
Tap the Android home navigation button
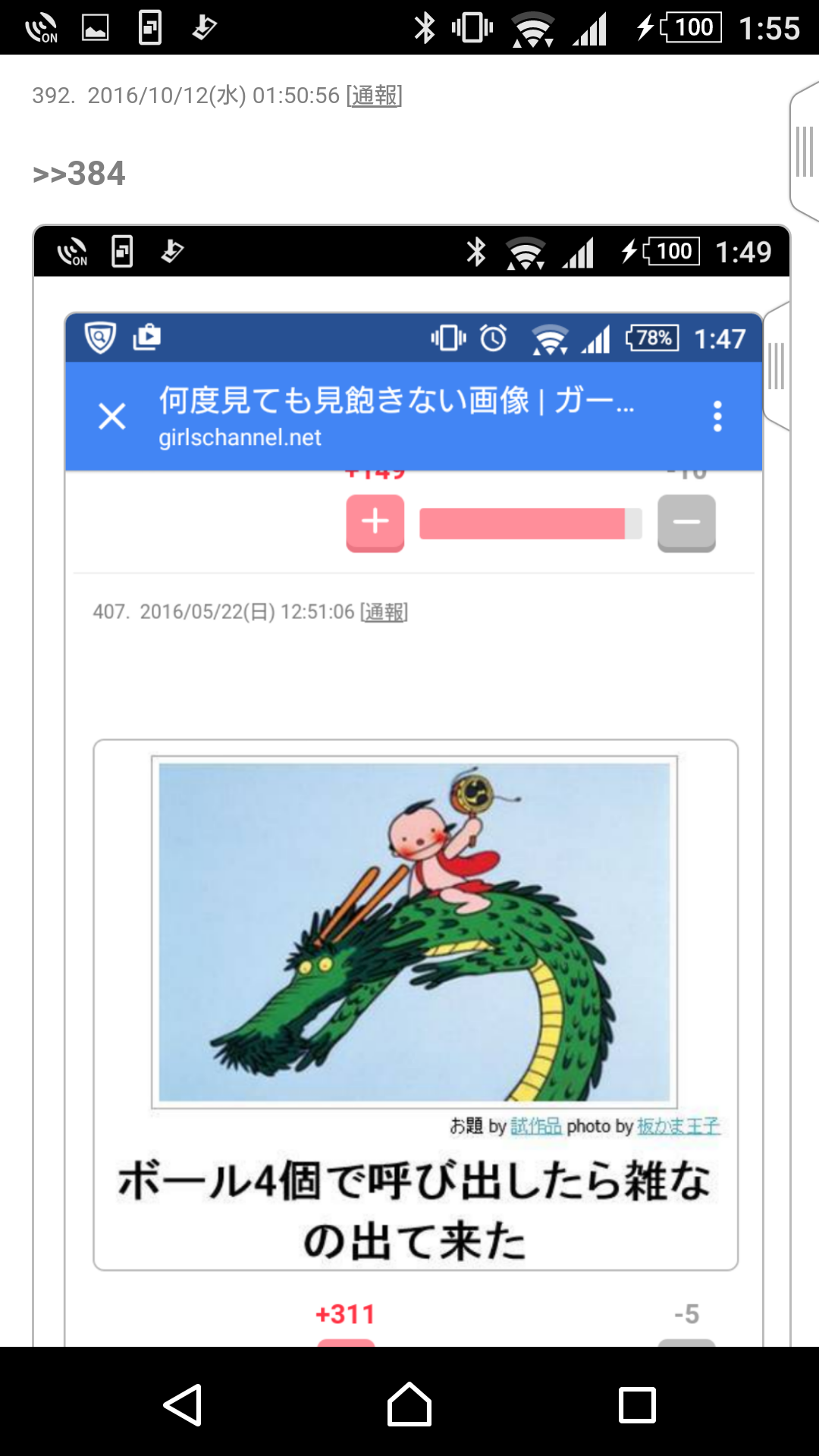click(x=409, y=1404)
